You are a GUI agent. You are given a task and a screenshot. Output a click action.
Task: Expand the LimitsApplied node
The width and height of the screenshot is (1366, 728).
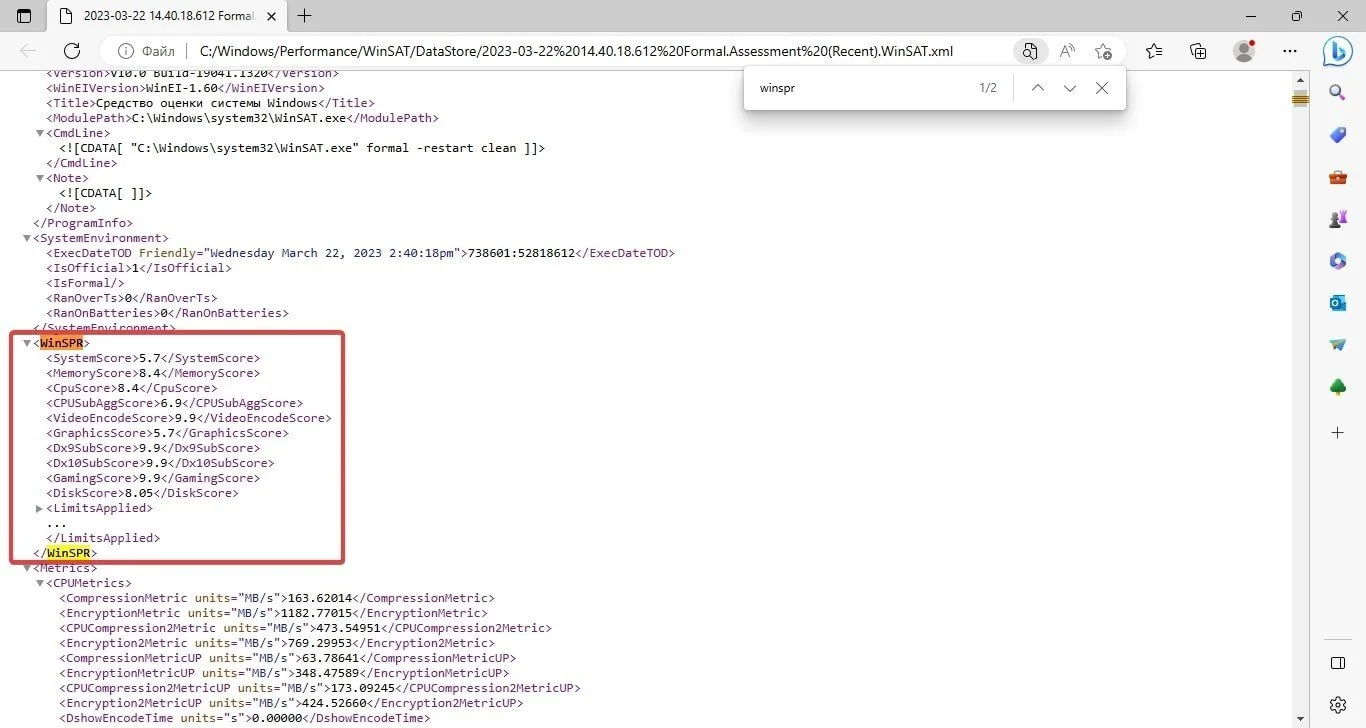pos(39,508)
